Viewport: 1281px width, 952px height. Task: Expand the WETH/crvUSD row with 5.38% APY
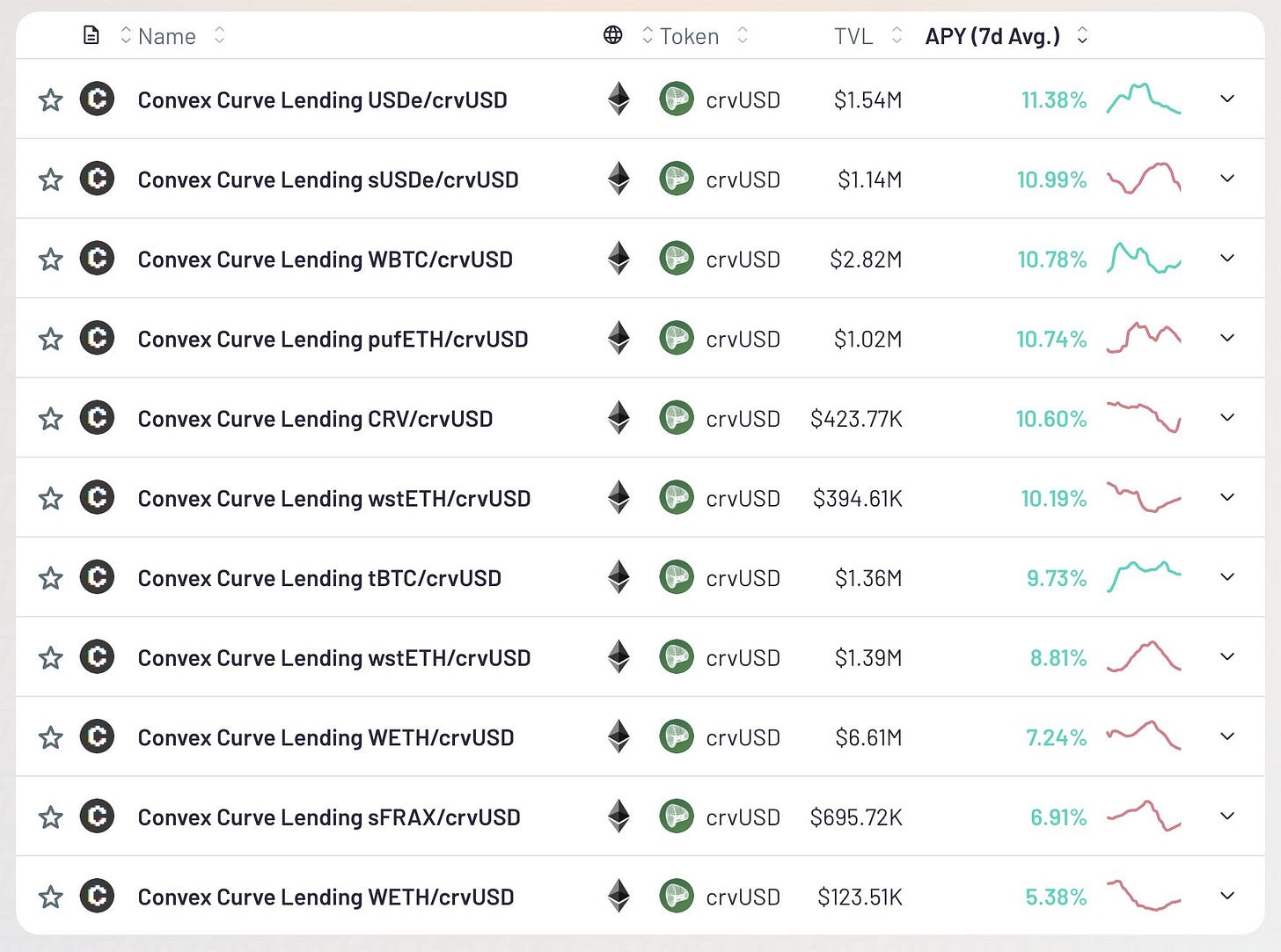1227,896
